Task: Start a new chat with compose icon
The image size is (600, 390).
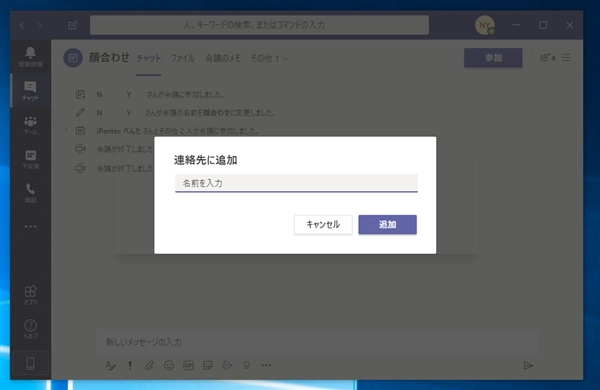Action: tap(73, 25)
